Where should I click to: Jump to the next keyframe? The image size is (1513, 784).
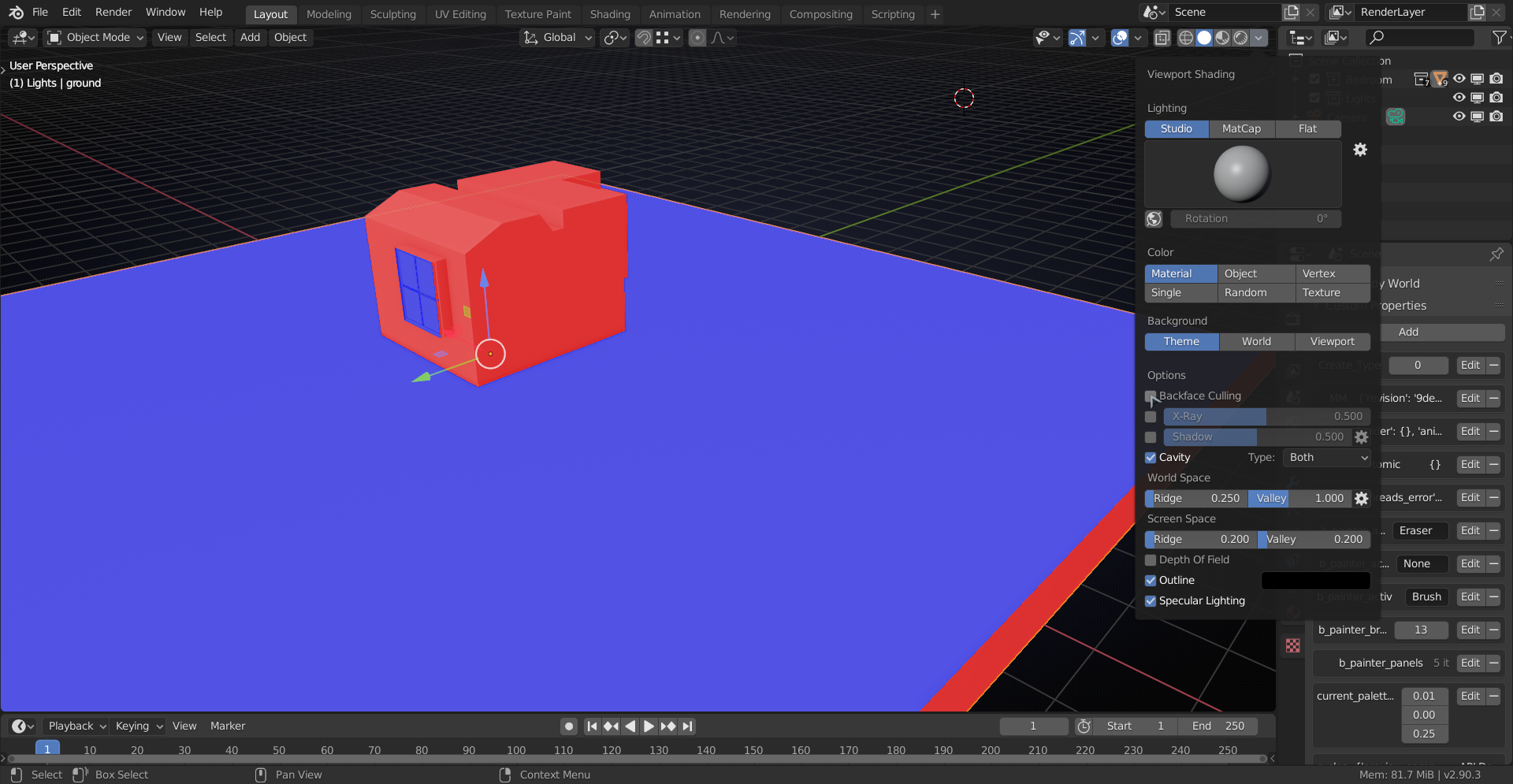coord(668,726)
